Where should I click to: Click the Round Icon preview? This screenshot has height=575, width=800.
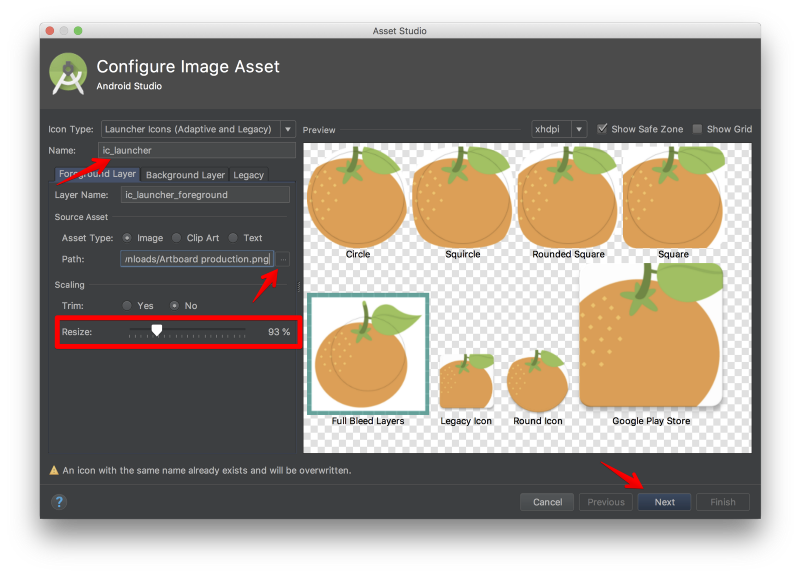pyautogui.click(x=538, y=381)
